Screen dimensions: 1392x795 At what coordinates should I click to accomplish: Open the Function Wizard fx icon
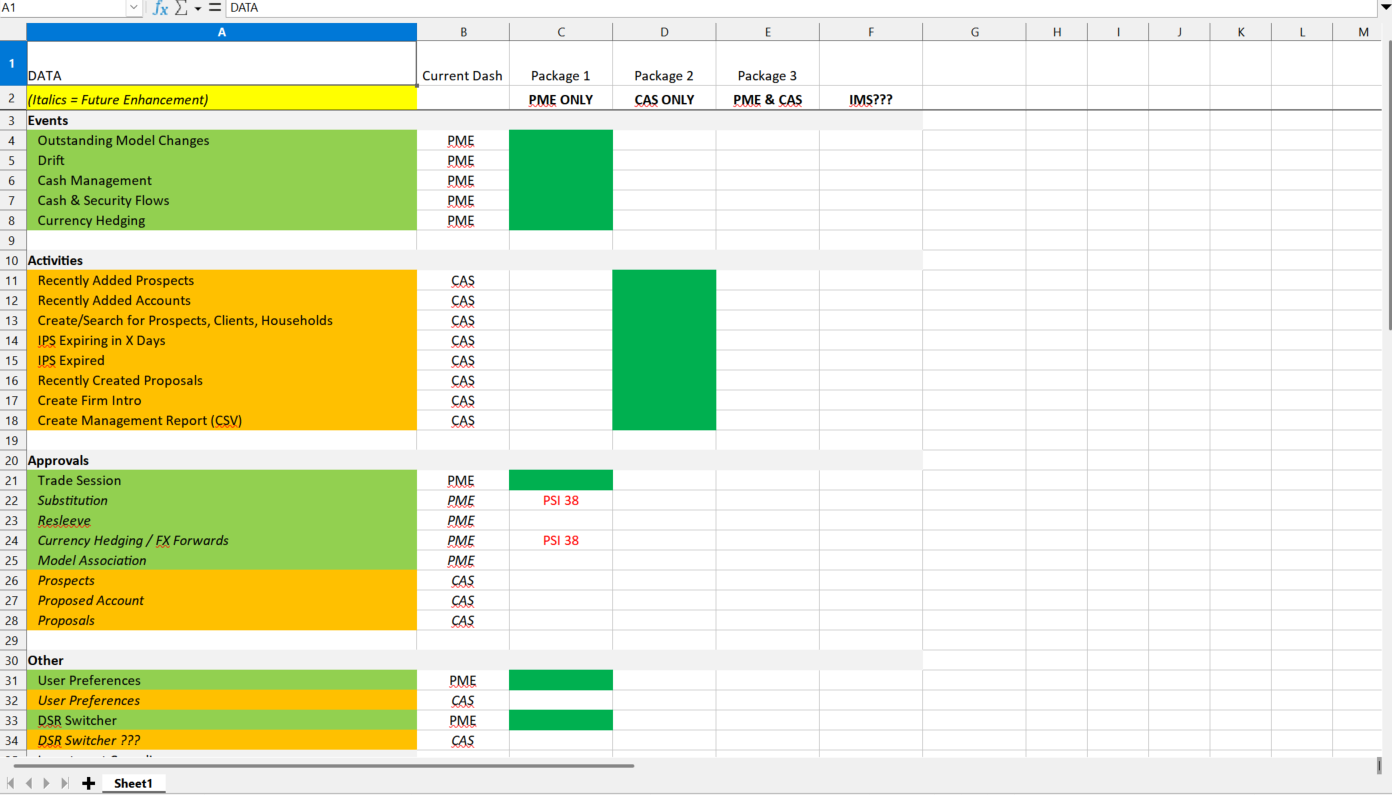click(x=160, y=8)
